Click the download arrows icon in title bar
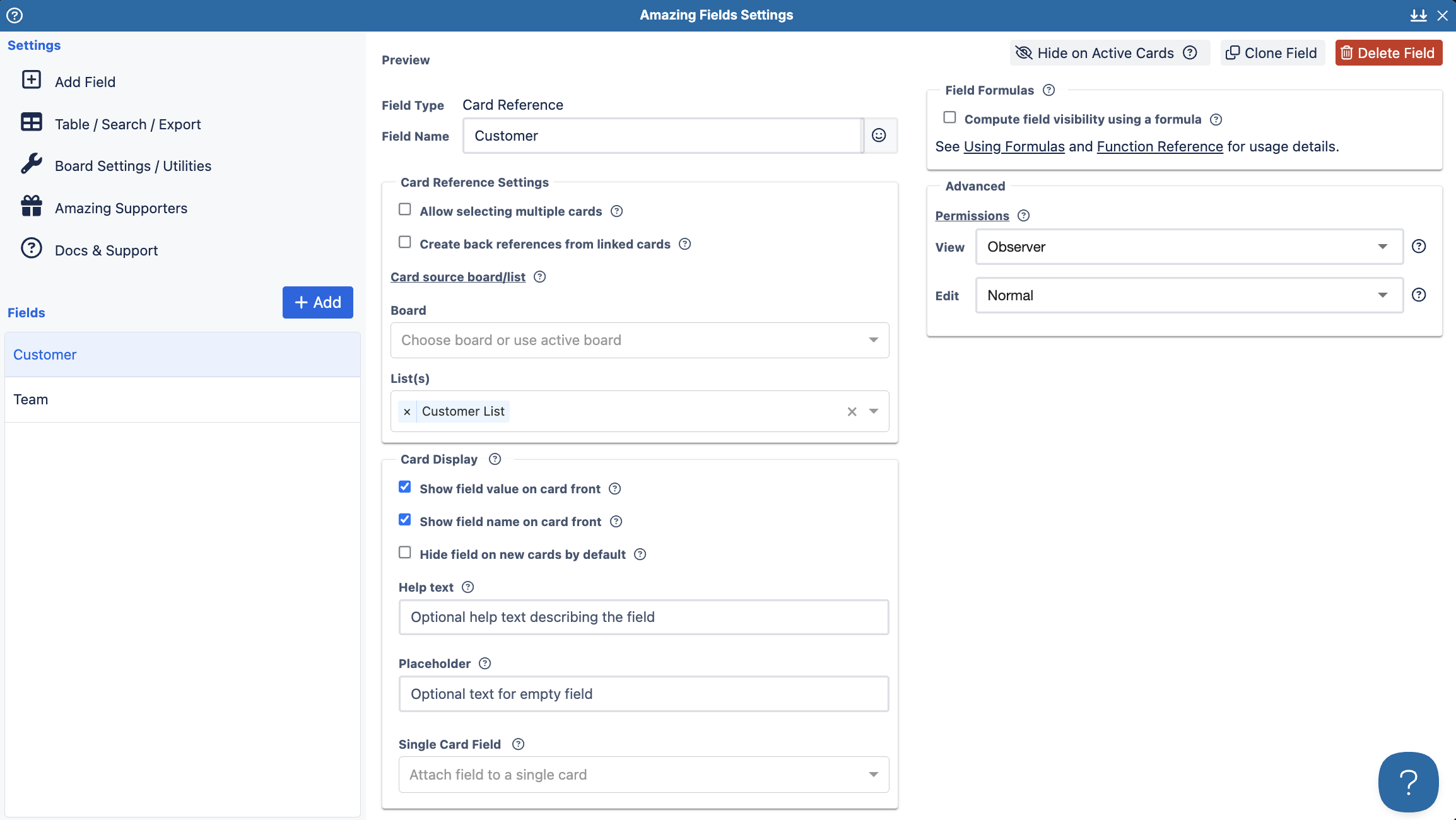Viewport: 1456px width, 820px height. tap(1418, 15)
